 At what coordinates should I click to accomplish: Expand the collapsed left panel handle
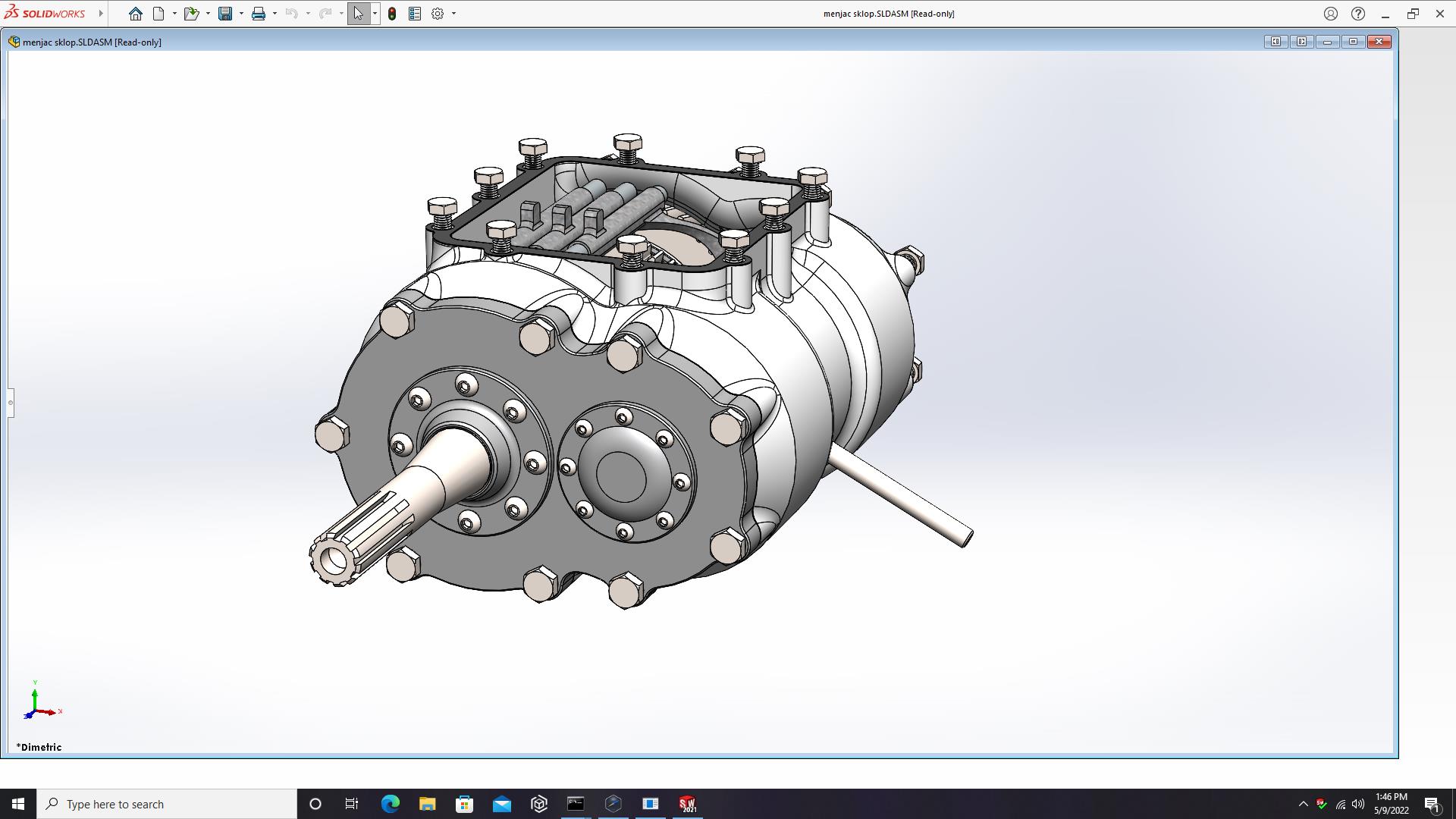(x=11, y=403)
